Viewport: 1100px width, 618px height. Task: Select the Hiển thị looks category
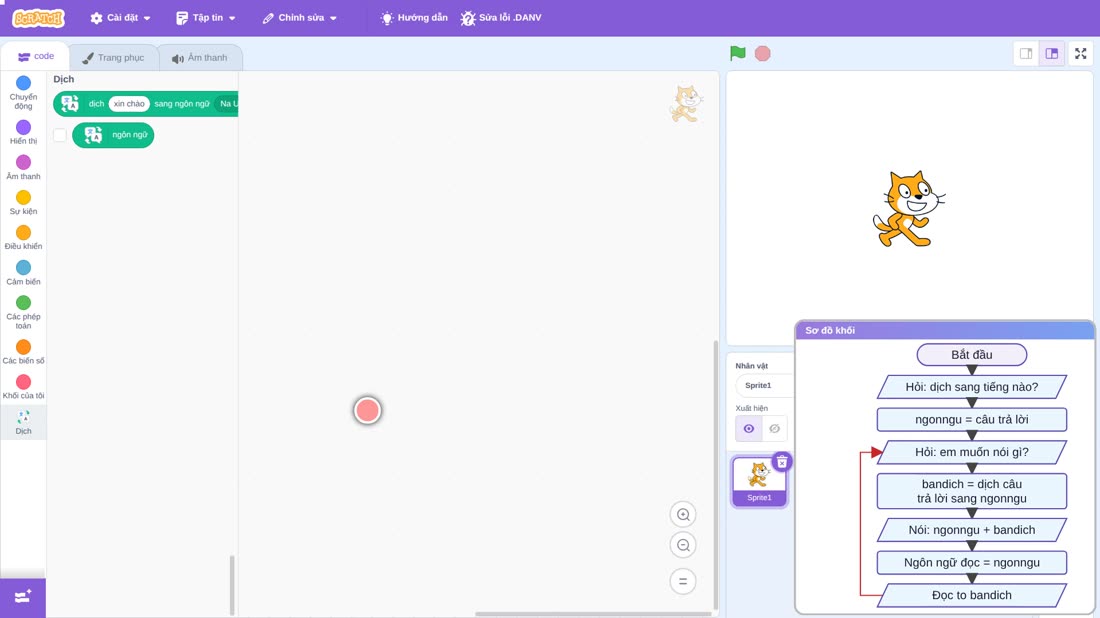pos(23,132)
